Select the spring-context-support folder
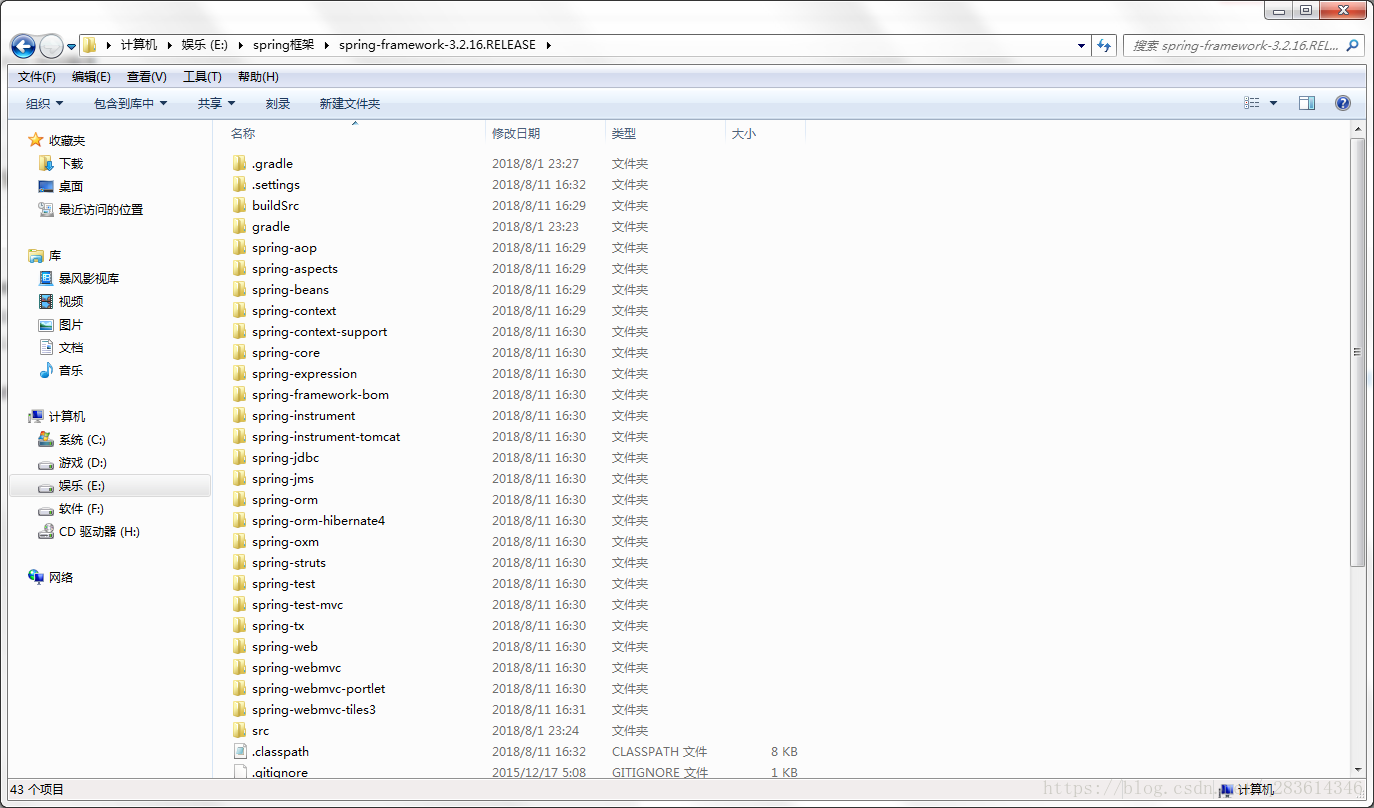Screen dimensions: 1374x808 [309, 331]
